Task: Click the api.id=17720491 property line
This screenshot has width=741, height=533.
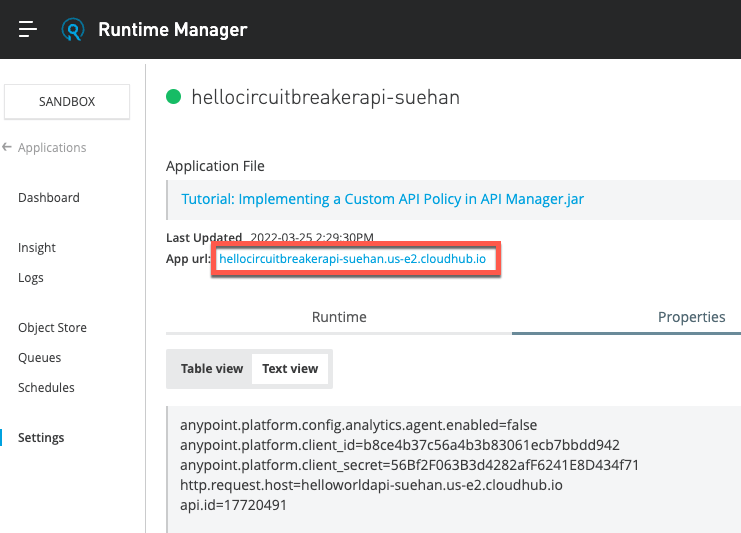Action: point(233,505)
